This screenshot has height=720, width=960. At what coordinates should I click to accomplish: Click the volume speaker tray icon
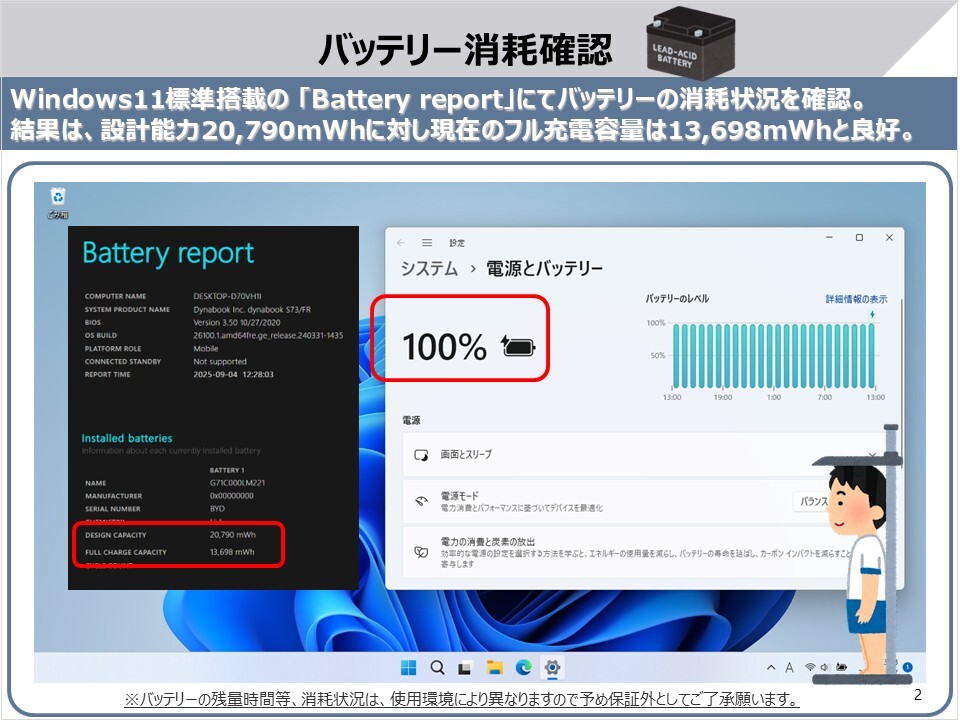825,667
